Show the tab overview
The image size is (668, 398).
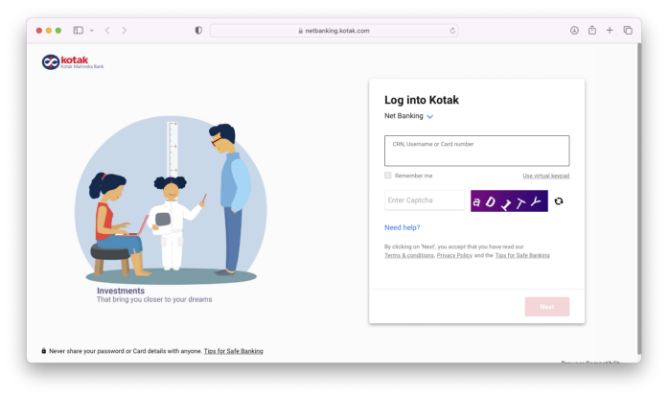[628, 30]
